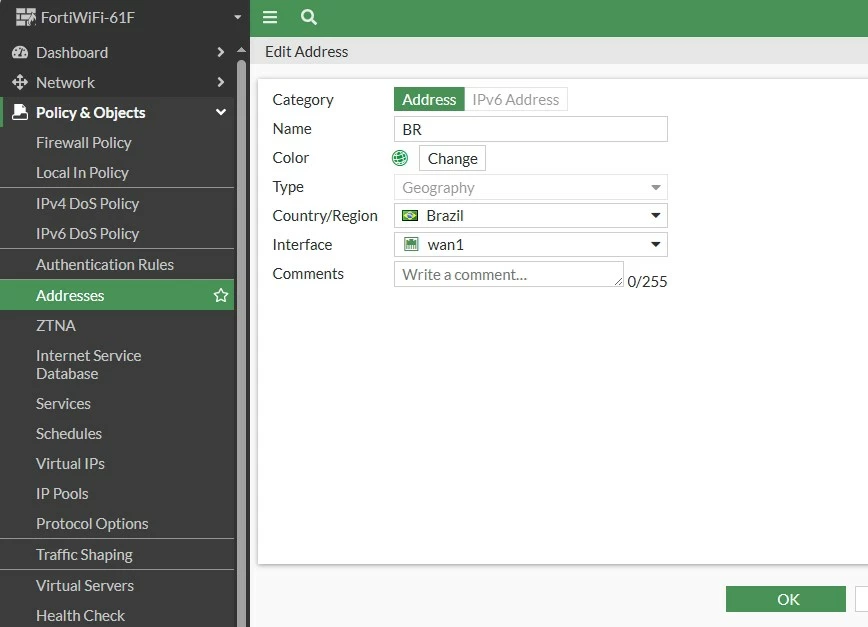
Task: Click the Comments resize grip handle
Action: click(618, 282)
